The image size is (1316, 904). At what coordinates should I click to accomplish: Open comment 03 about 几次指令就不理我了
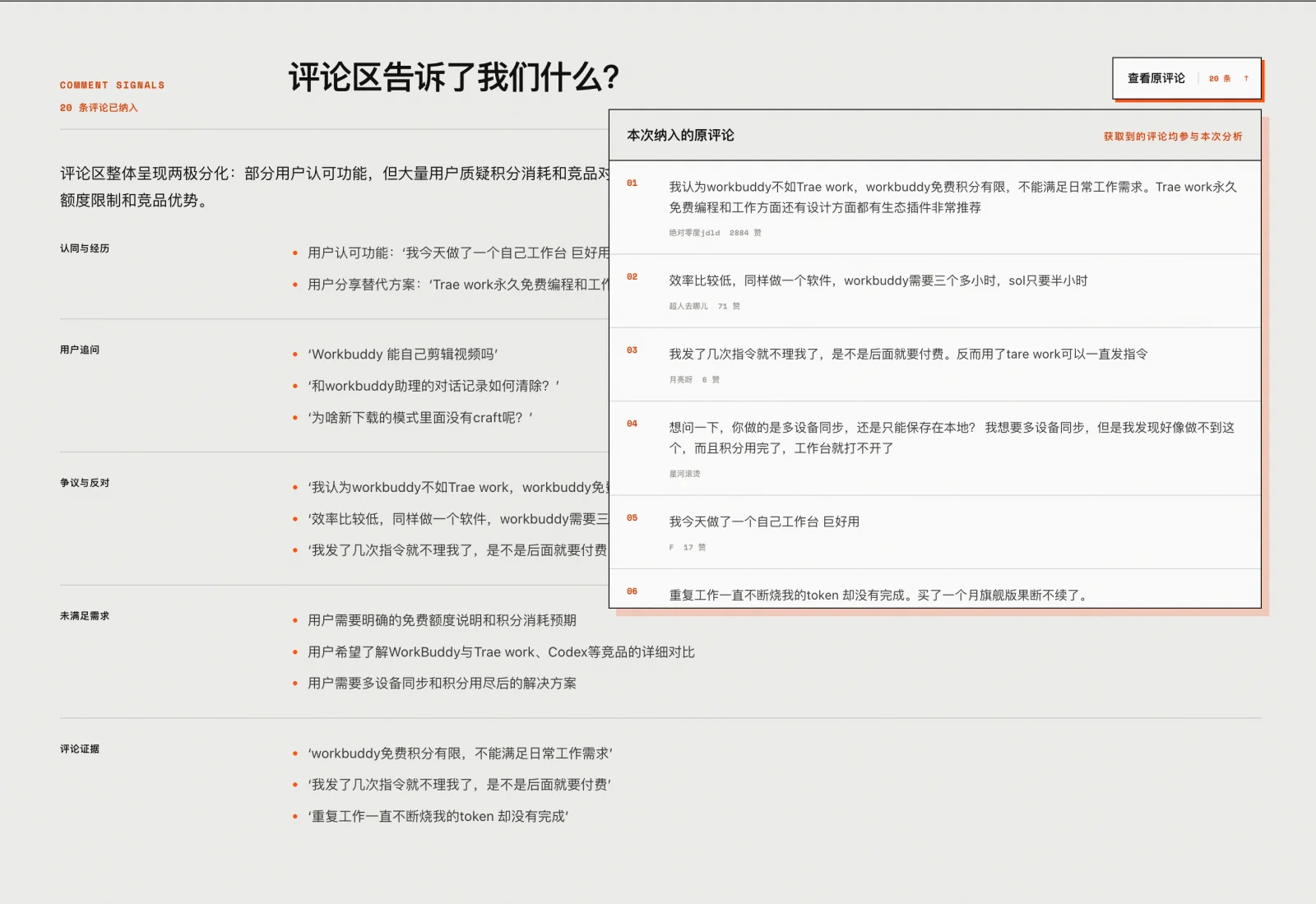[935, 364]
